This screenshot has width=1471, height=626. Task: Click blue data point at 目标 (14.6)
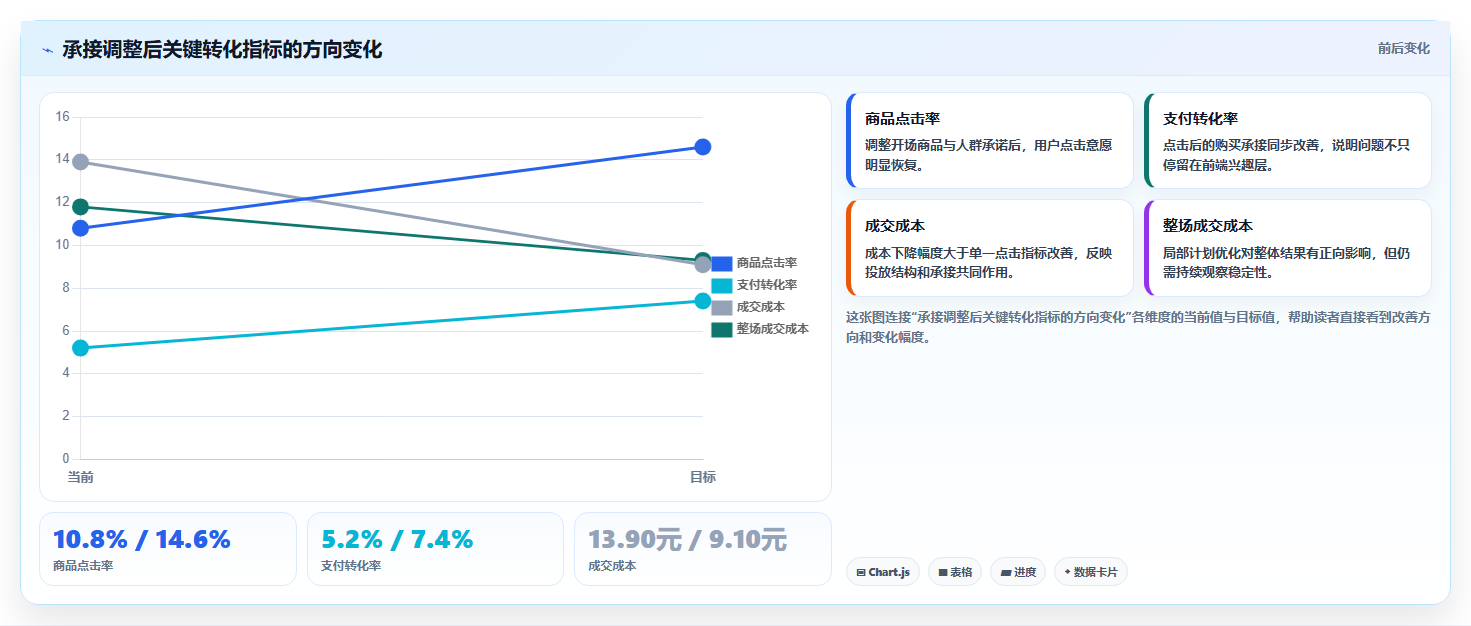(x=703, y=147)
